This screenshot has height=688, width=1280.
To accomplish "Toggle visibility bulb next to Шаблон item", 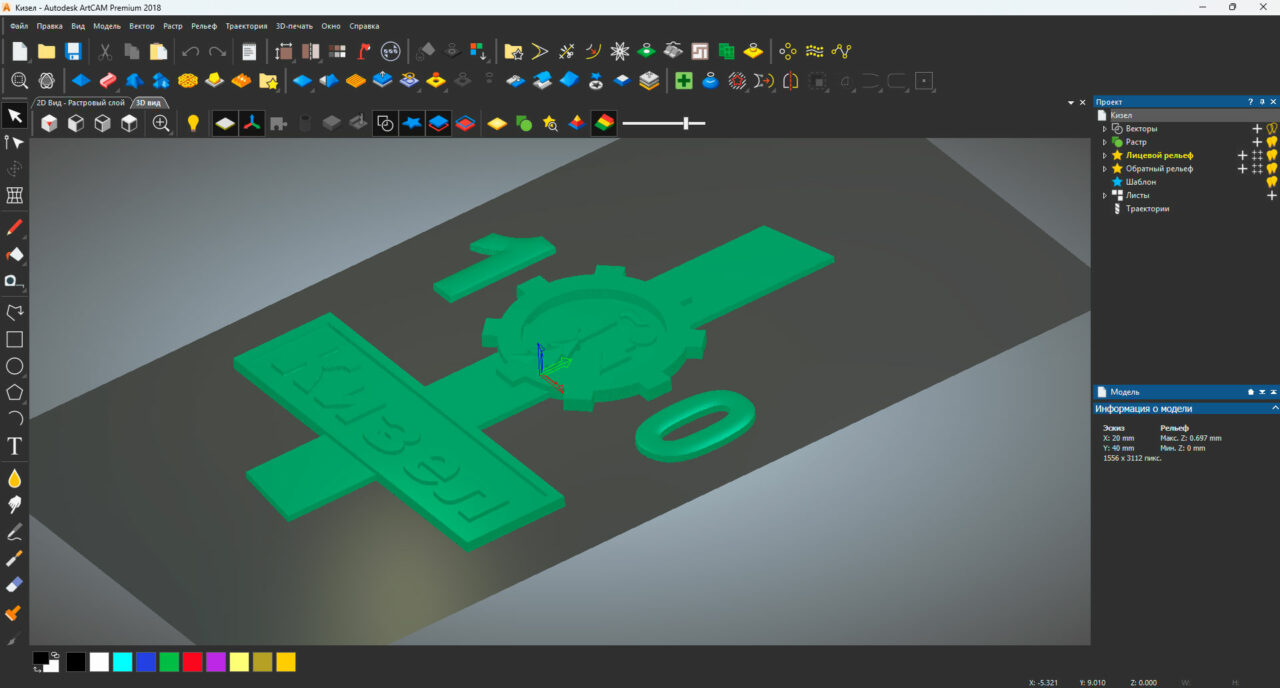I will point(1271,182).
